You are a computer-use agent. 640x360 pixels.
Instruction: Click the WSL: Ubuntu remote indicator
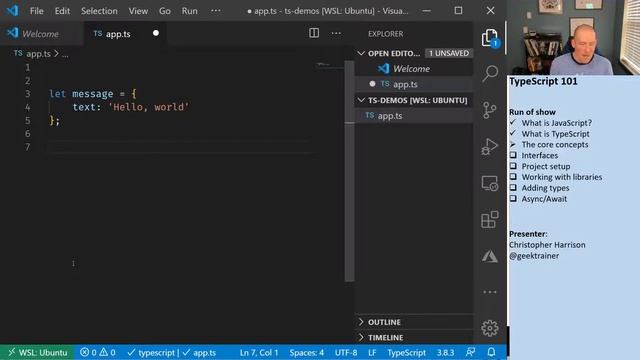(37, 352)
